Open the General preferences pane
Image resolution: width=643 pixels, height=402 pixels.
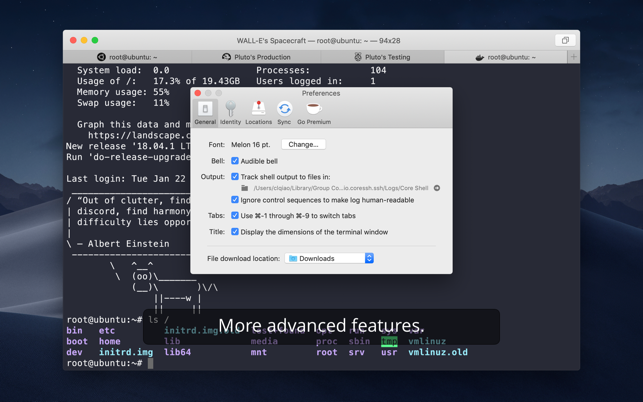205,112
